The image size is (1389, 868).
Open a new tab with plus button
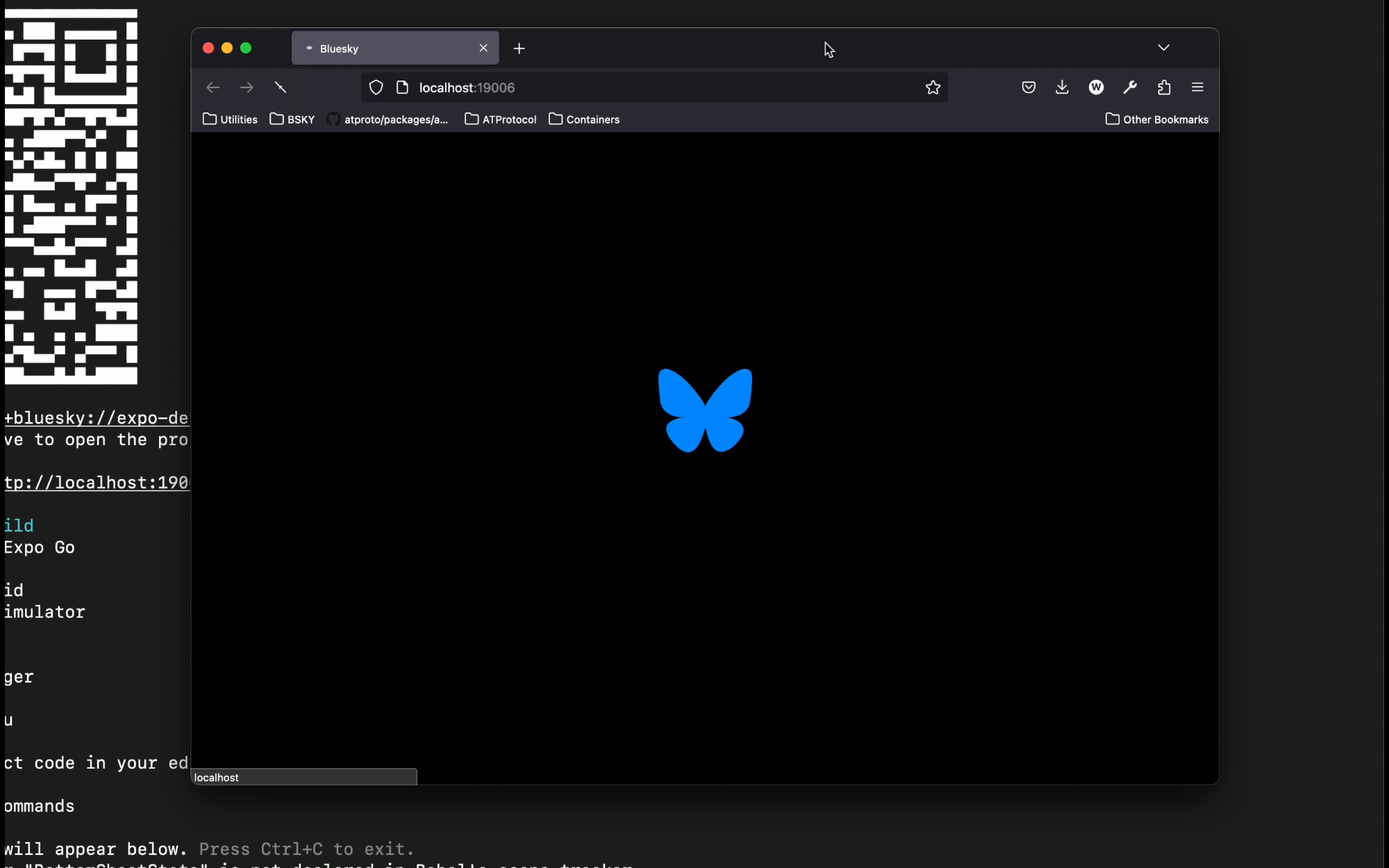(x=519, y=49)
